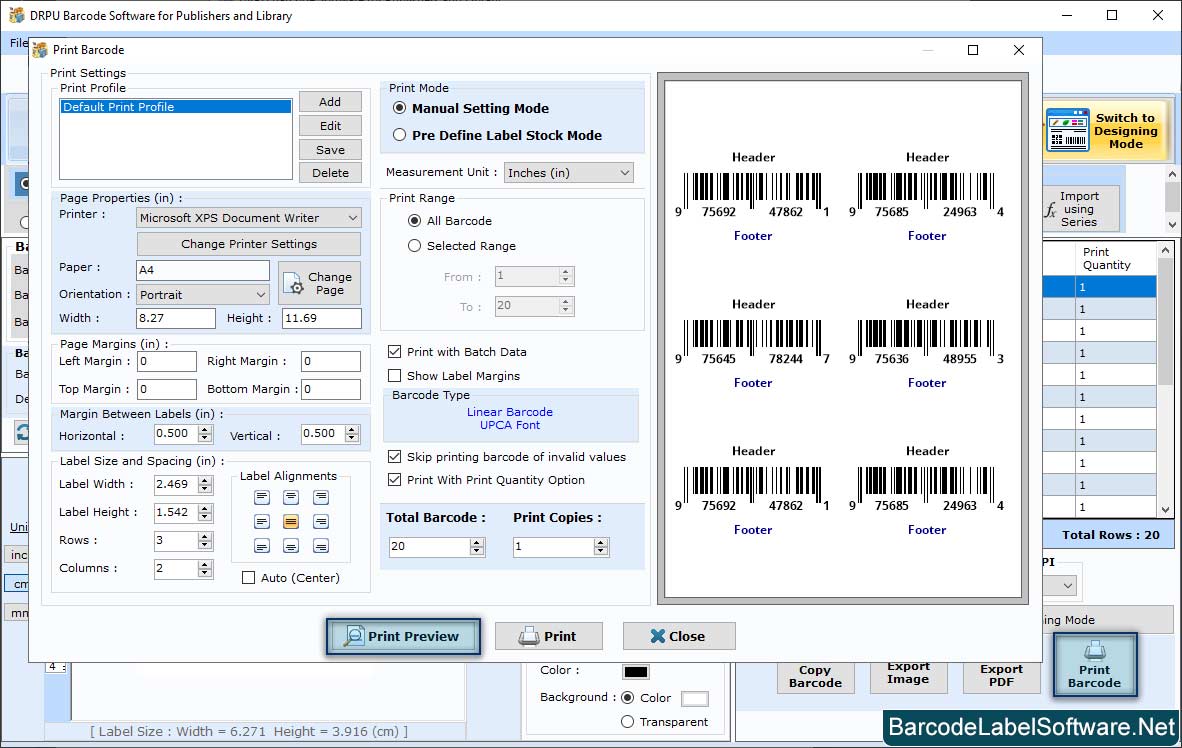Select bottom-center label alignment icon
Viewport: 1182px width, 748px height.
pyautogui.click(x=291, y=546)
